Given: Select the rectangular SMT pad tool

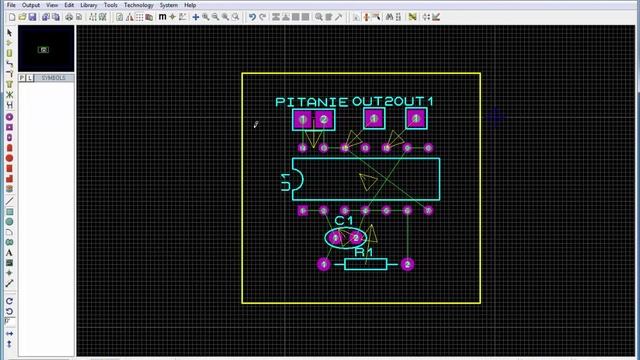Looking at the screenshot, I should [9, 168].
